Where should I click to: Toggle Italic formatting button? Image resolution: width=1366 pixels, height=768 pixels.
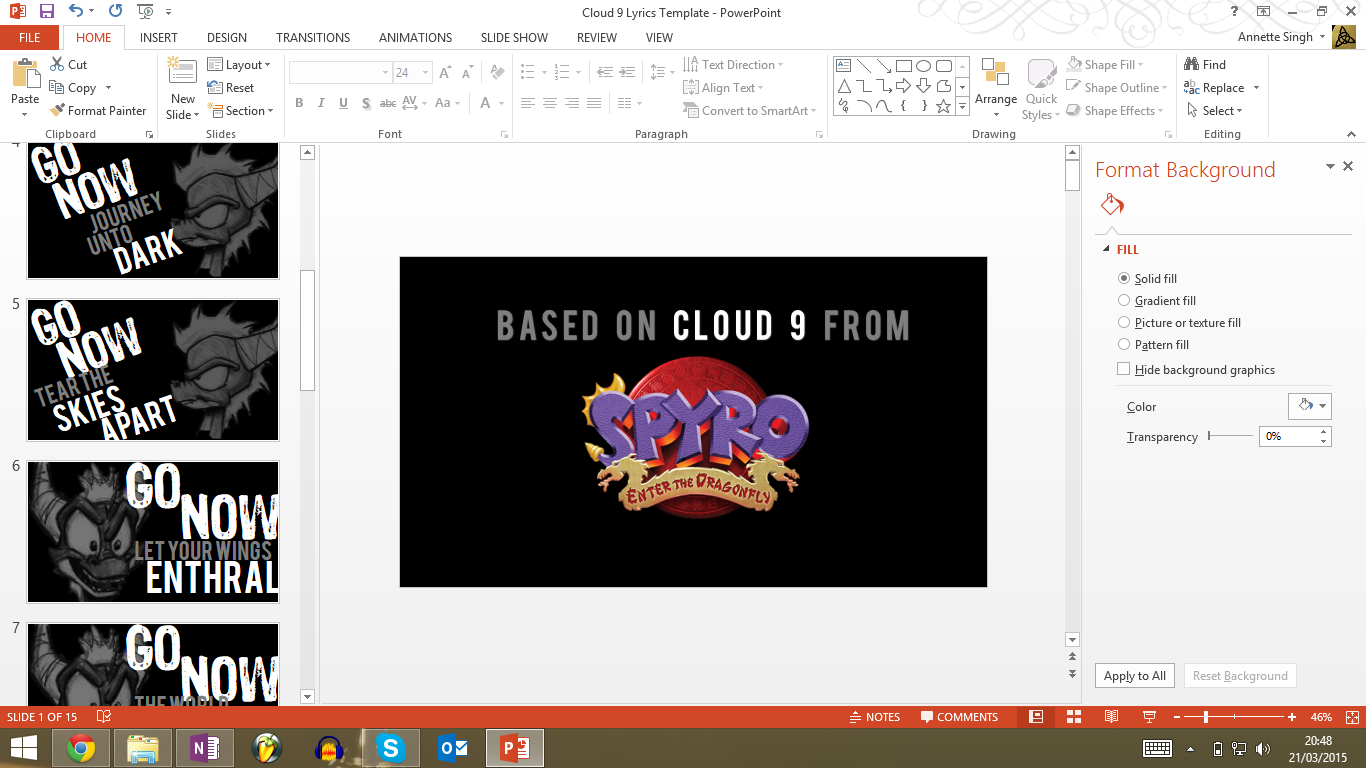tap(321, 103)
